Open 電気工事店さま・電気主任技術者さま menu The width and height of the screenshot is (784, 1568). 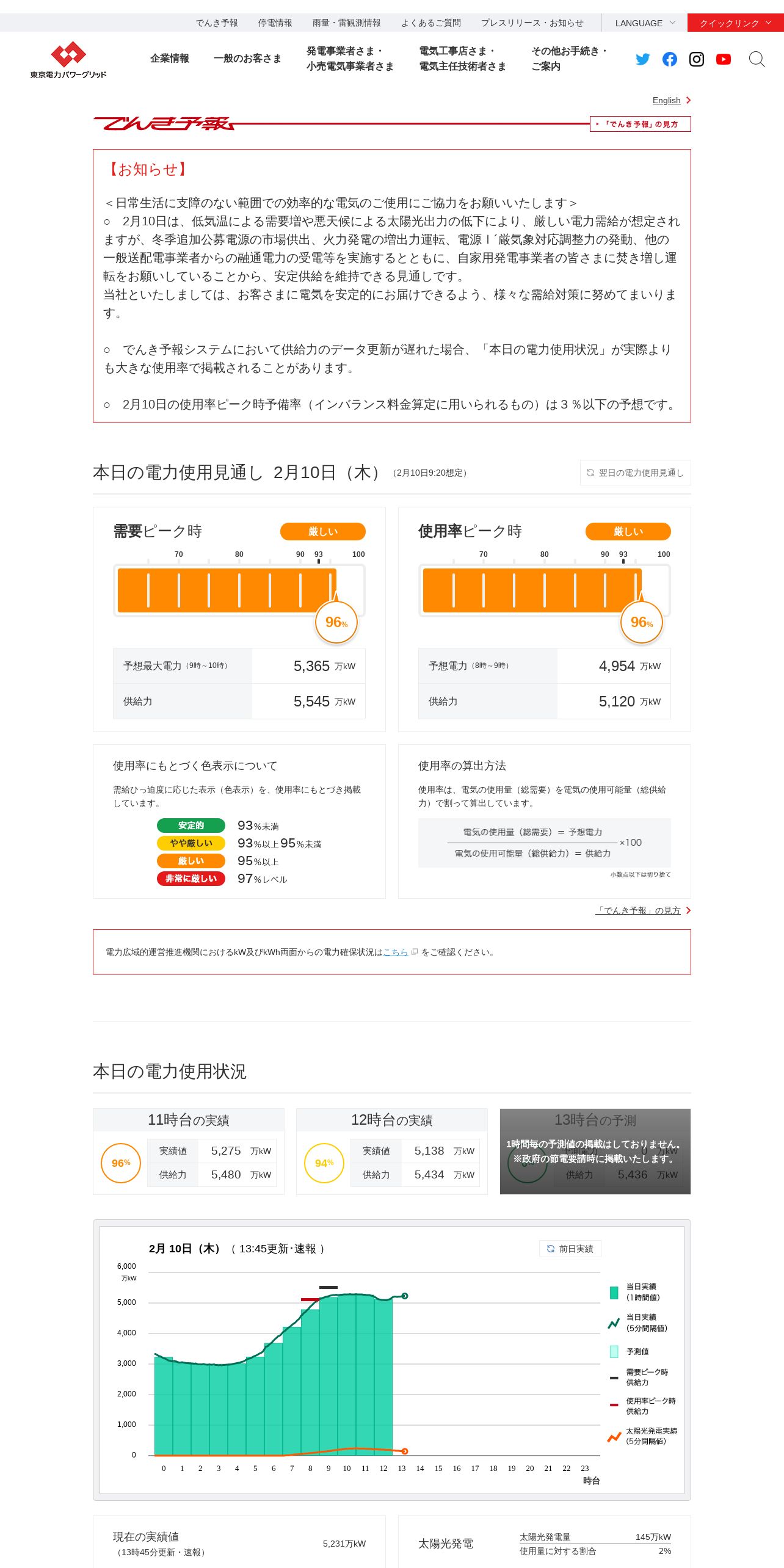[462, 59]
